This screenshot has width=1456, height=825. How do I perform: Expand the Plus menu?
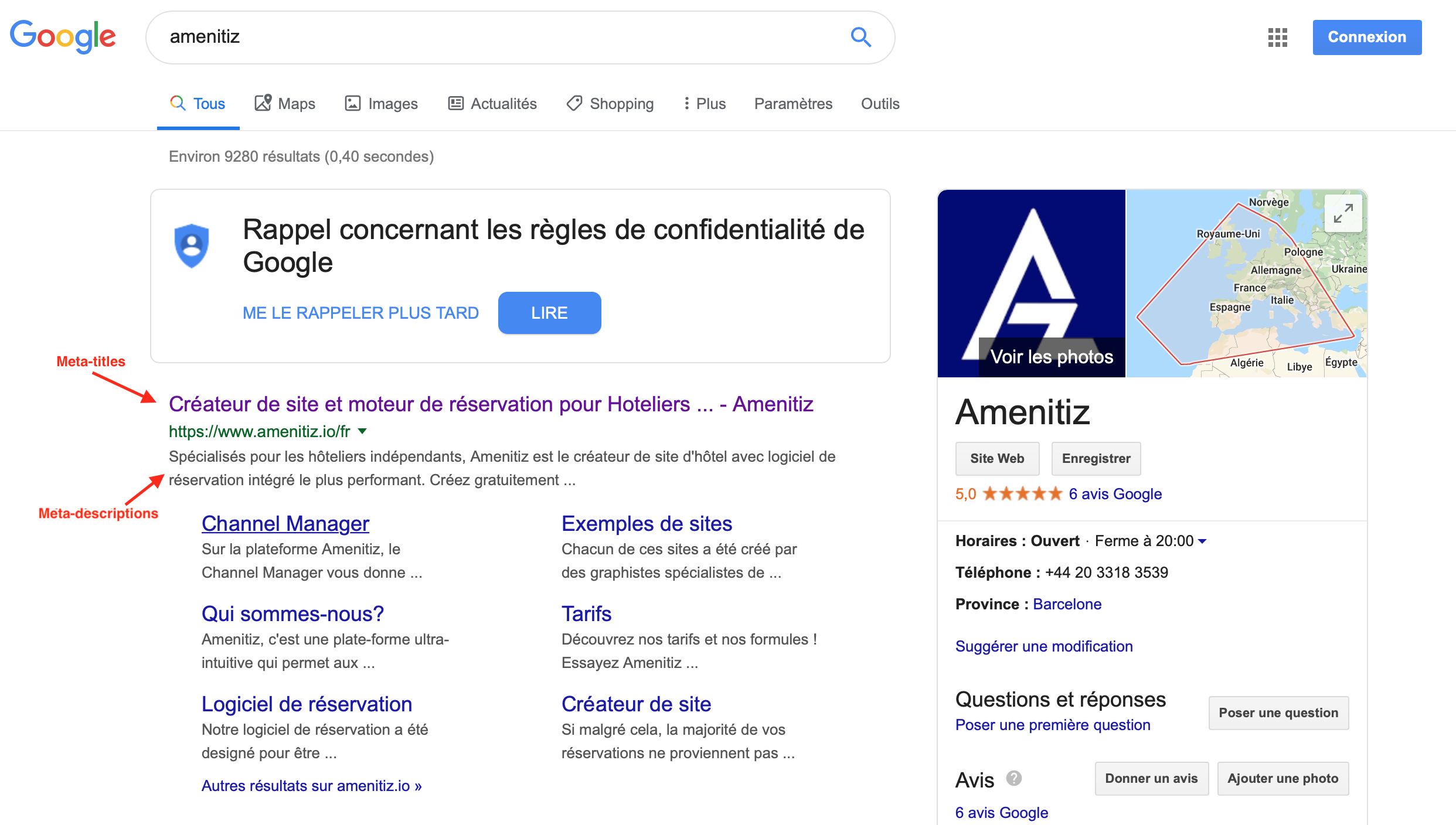pos(705,104)
